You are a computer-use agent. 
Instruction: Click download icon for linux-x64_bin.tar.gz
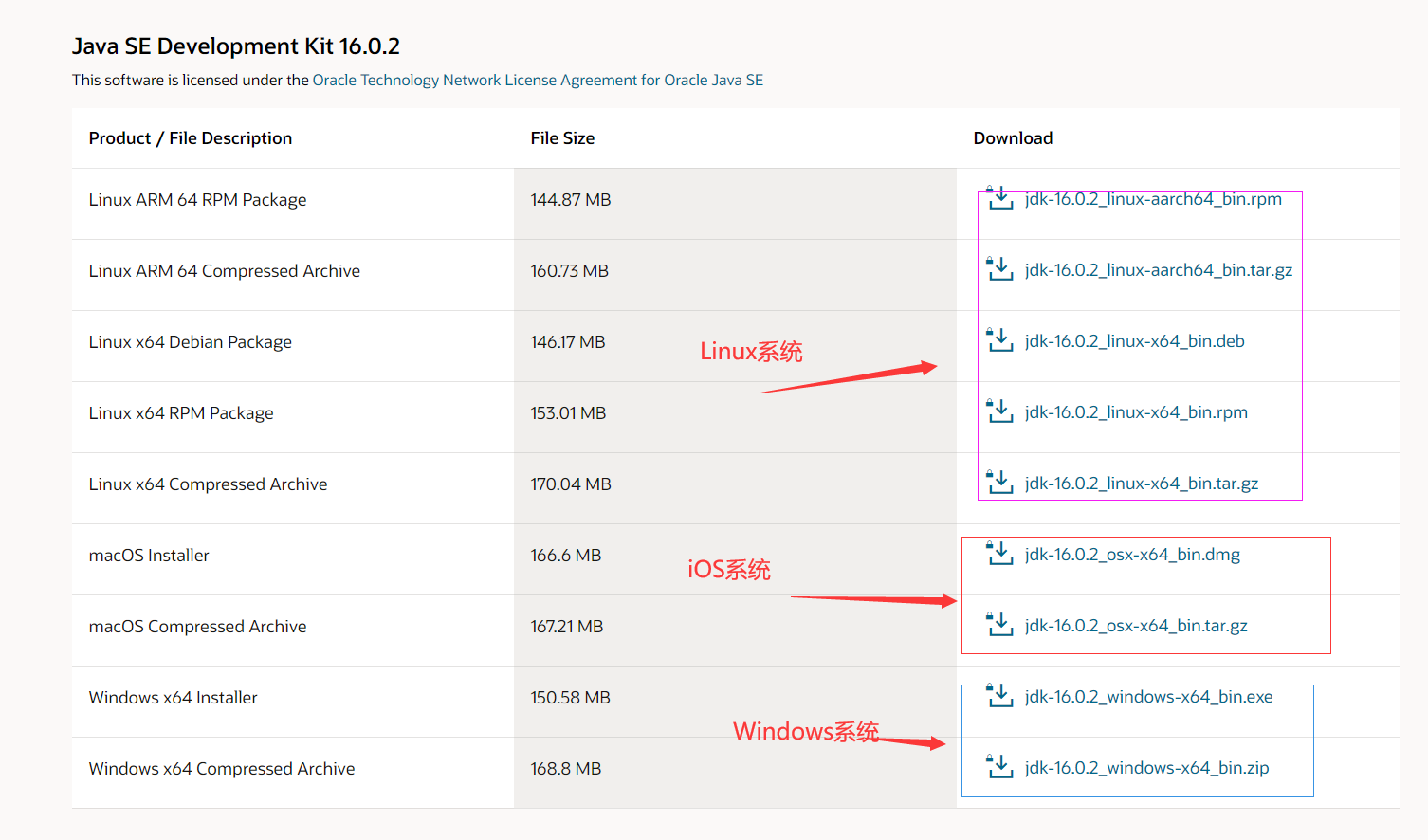click(x=999, y=483)
